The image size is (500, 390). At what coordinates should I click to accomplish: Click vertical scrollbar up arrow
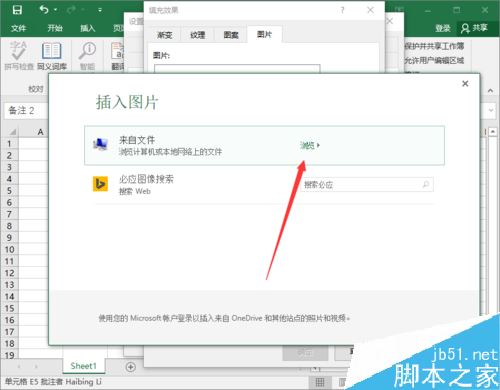click(493, 132)
